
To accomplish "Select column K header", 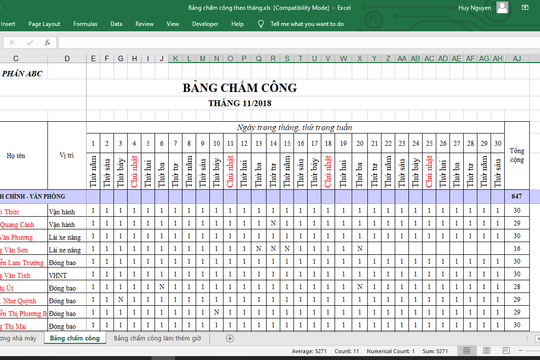I will point(175,58).
